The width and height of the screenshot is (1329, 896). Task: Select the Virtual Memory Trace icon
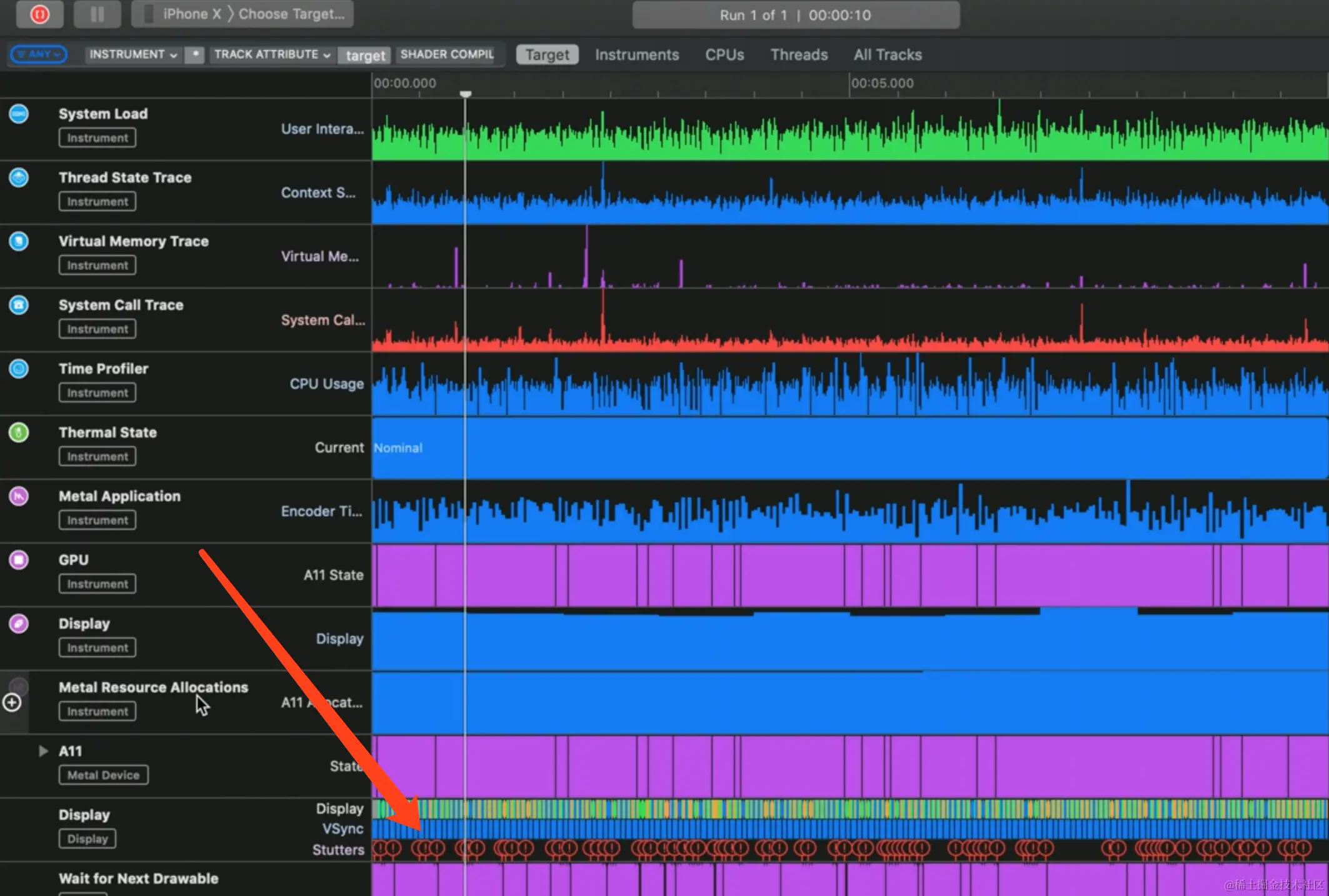click(19, 241)
